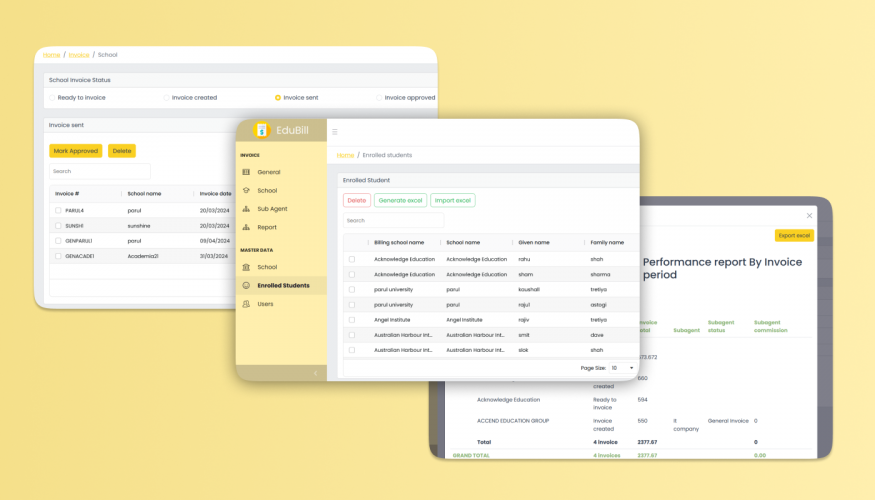This screenshot has height=500, width=875.
Task: Check the smit dave row checkbox
Action: pyautogui.click(x=352, y=335)
